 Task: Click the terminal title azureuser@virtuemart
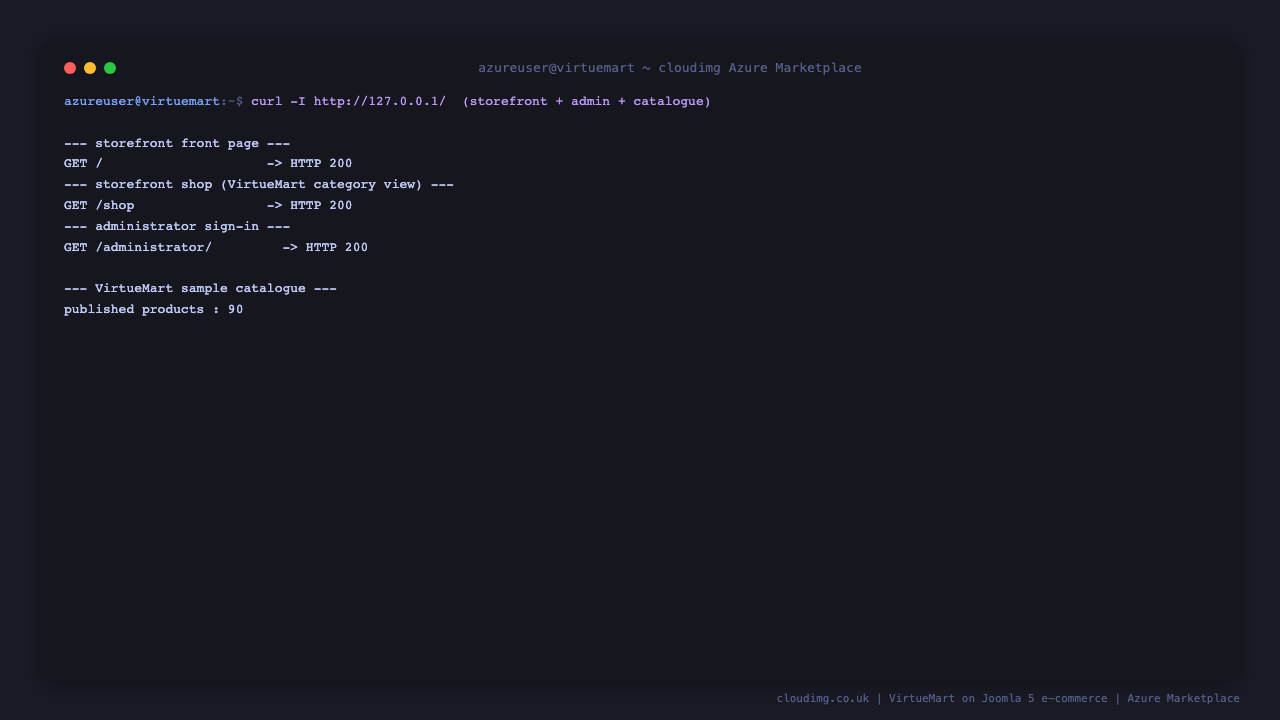pos(556,68)
